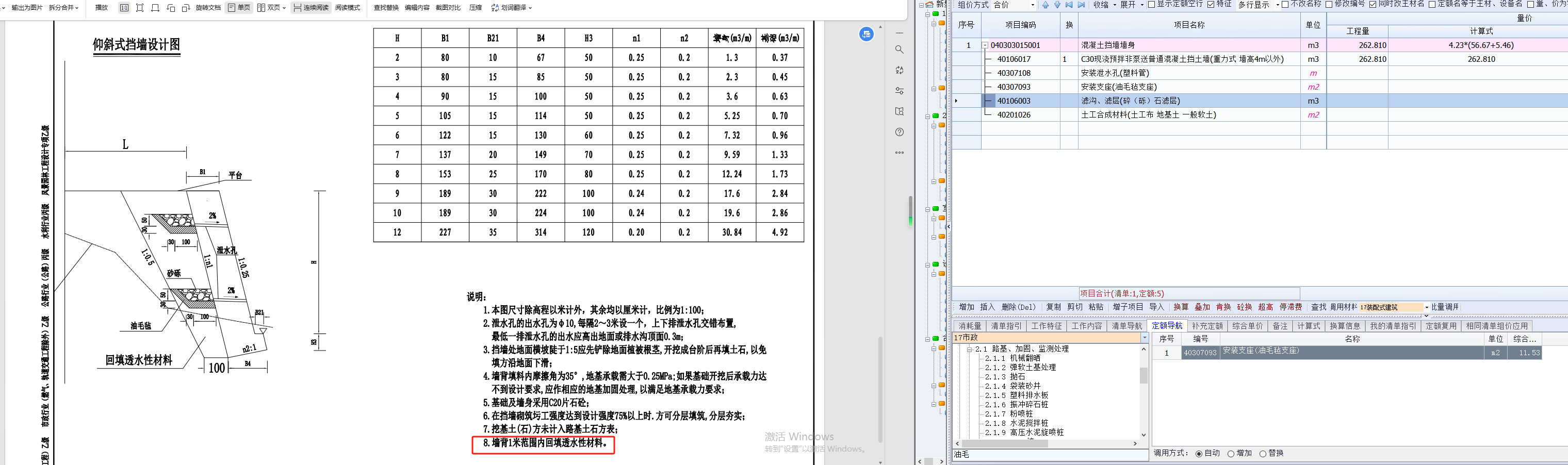Screen dimensions: 1568x465
Task: Select tree item 2.1.5 塑料排水板
Action: (1017, 395)
